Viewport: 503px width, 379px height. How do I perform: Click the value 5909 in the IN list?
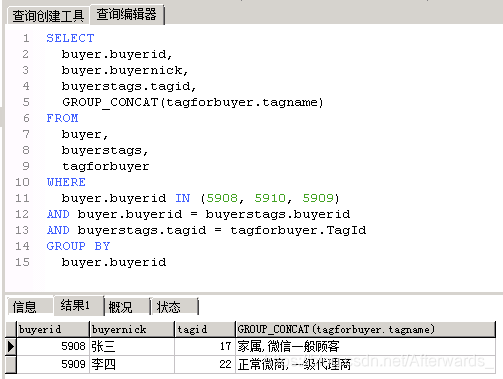[x=318, y=198]
